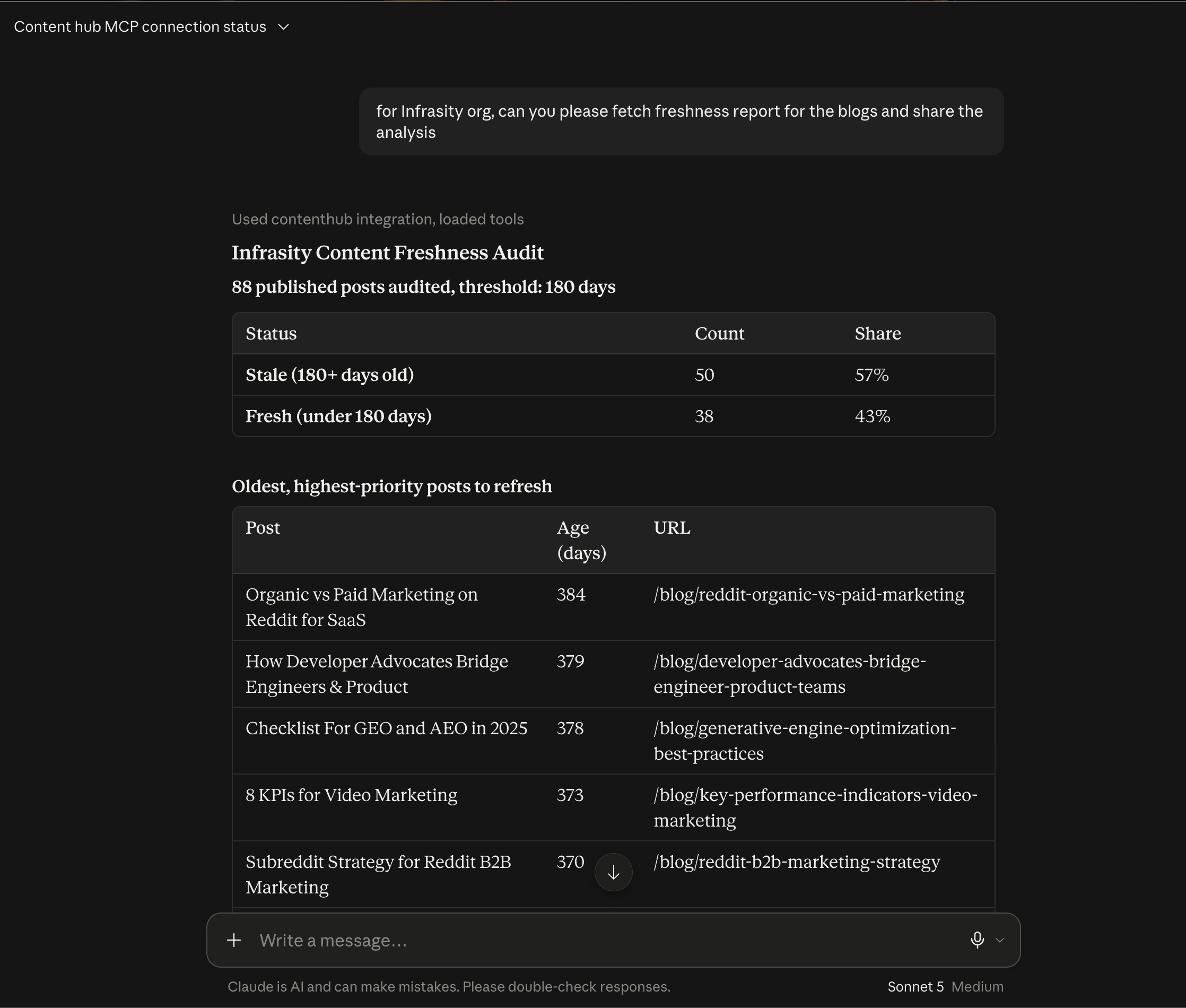The width and height of the screenshot is (1186, 1008).
Task: Click the age value '379'
Action: click(570, 662)
